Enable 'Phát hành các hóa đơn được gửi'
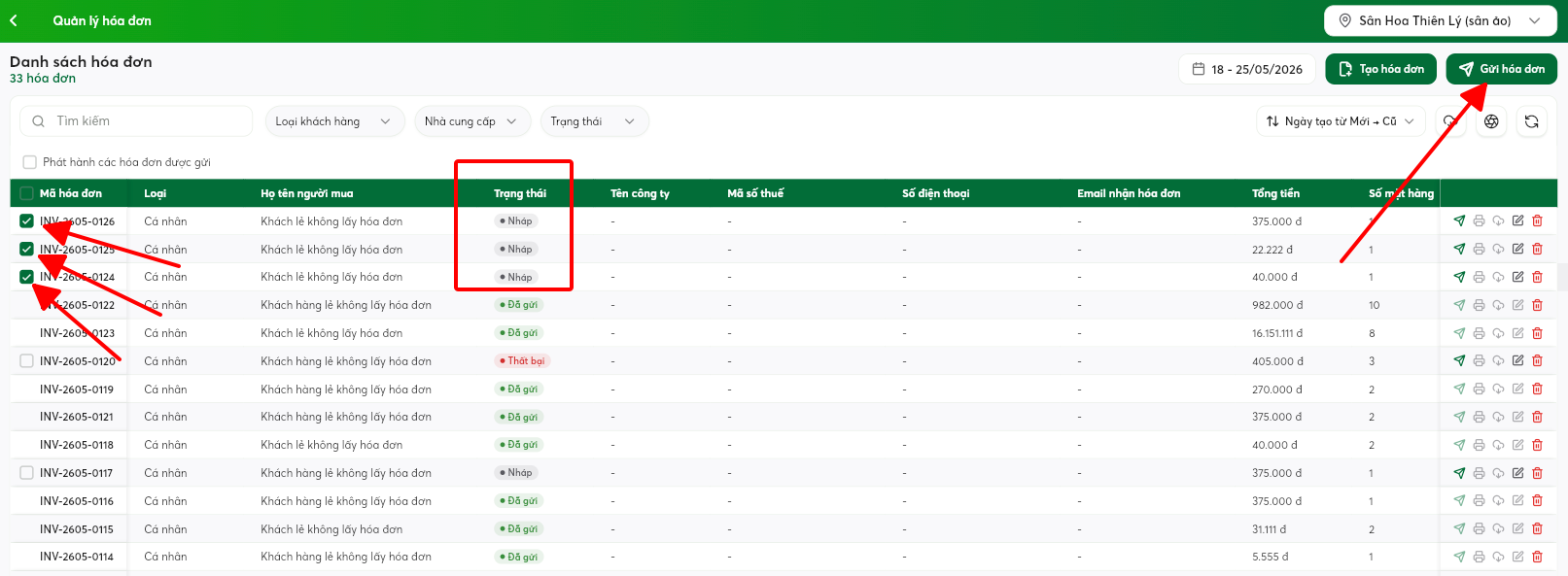The height and width of the screenshot is (576, 1568). tap(30, 162)
